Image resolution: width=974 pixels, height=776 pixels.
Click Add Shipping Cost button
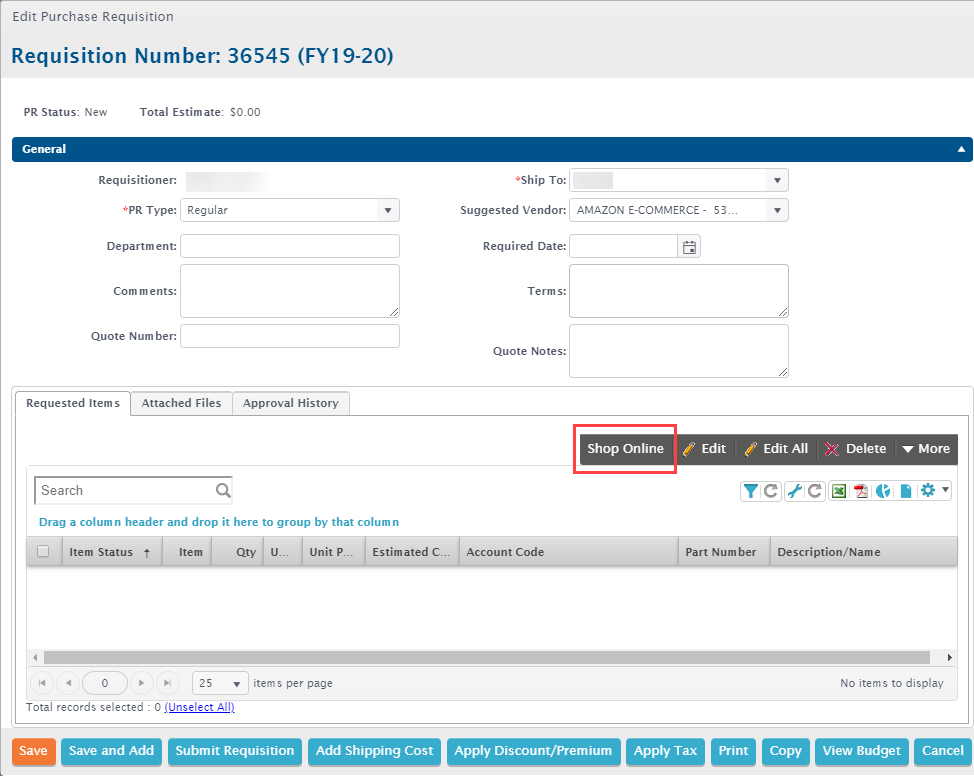point(375,751)
